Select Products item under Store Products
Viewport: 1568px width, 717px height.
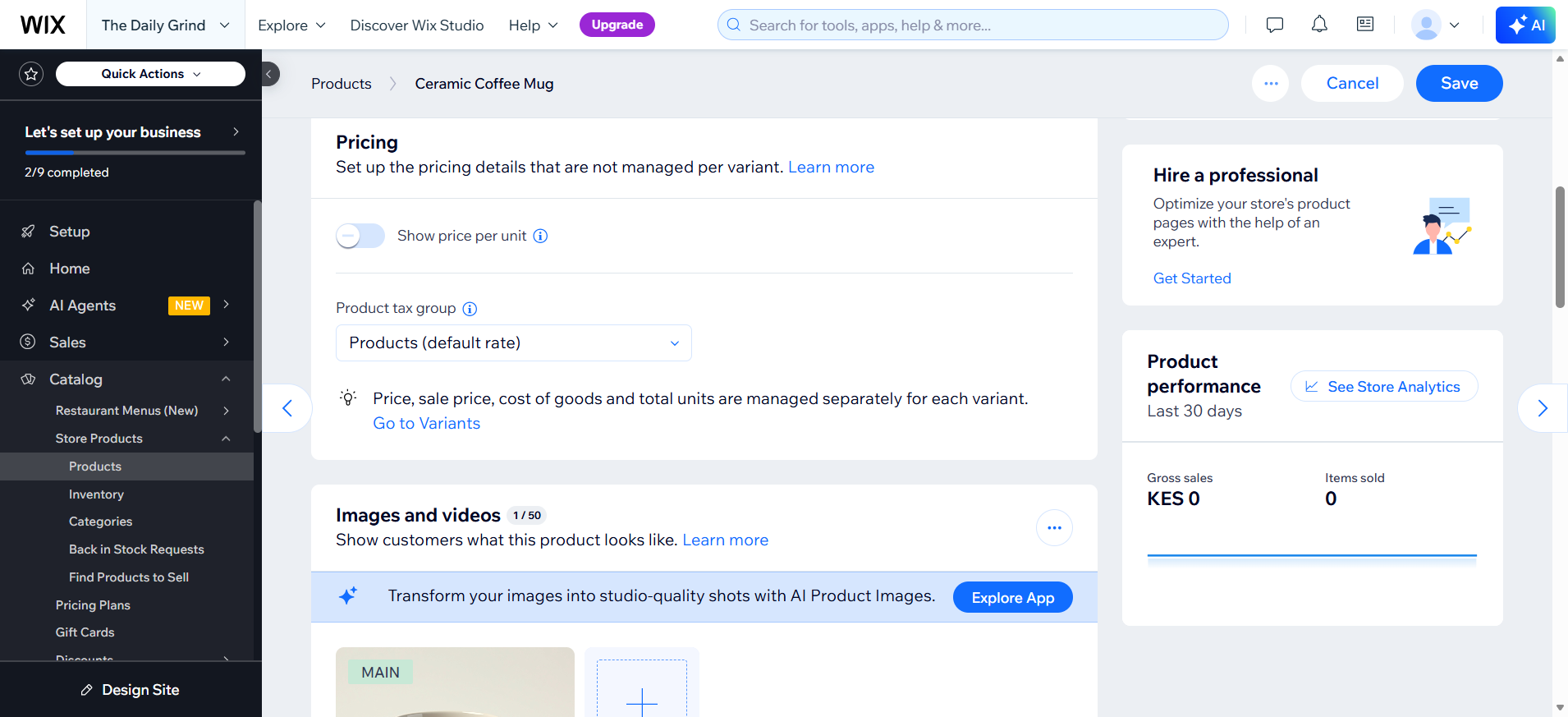click(126, 467)
